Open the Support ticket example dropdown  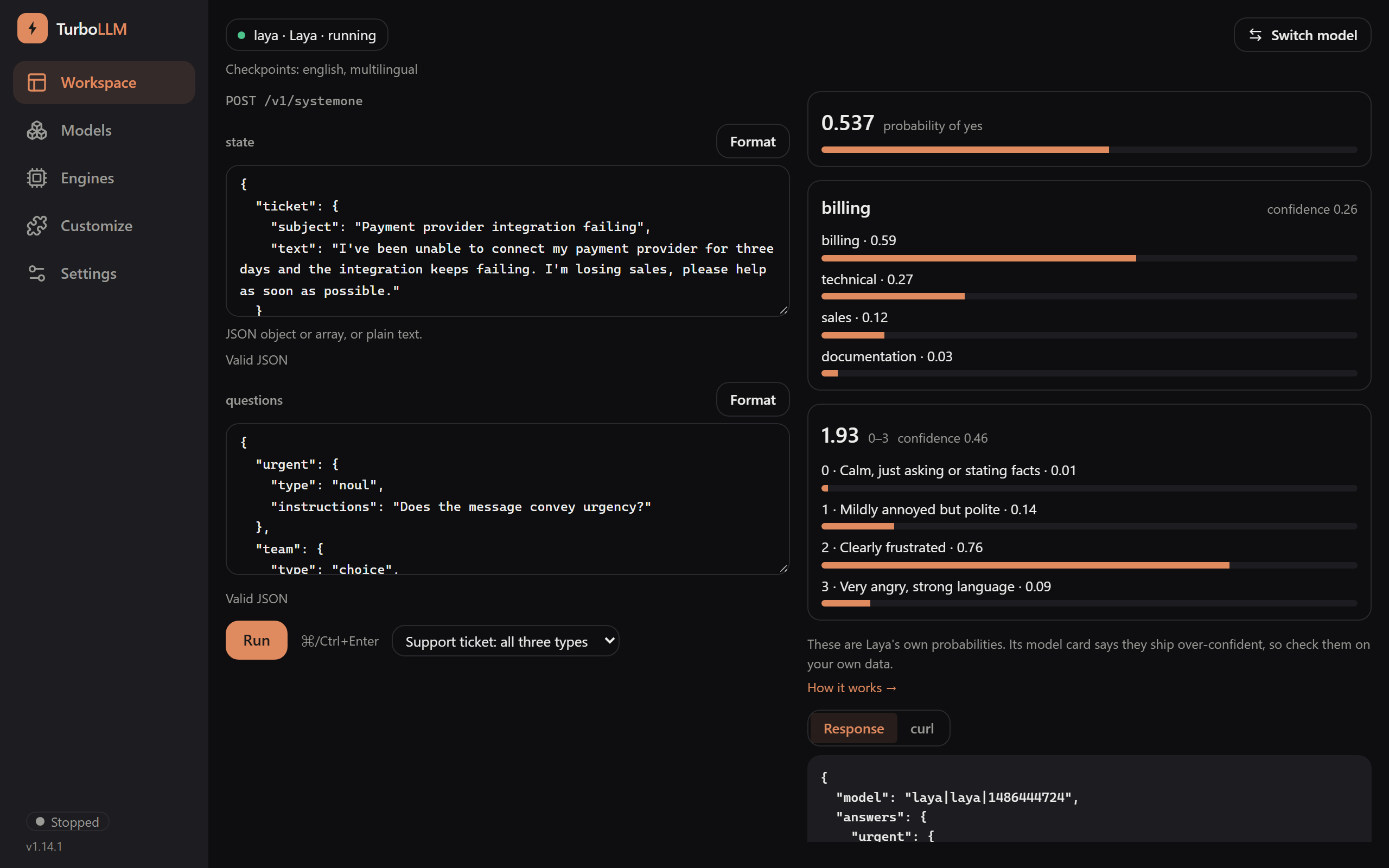[506, 641]
